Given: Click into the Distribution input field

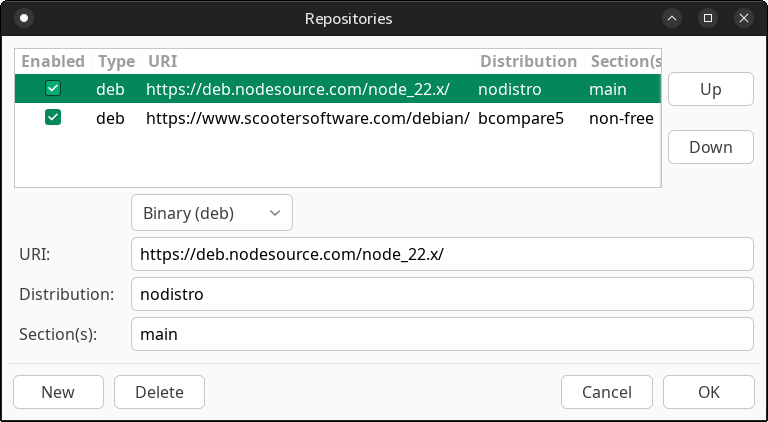Looking at the screenshot, I should [x=441, y=294].
